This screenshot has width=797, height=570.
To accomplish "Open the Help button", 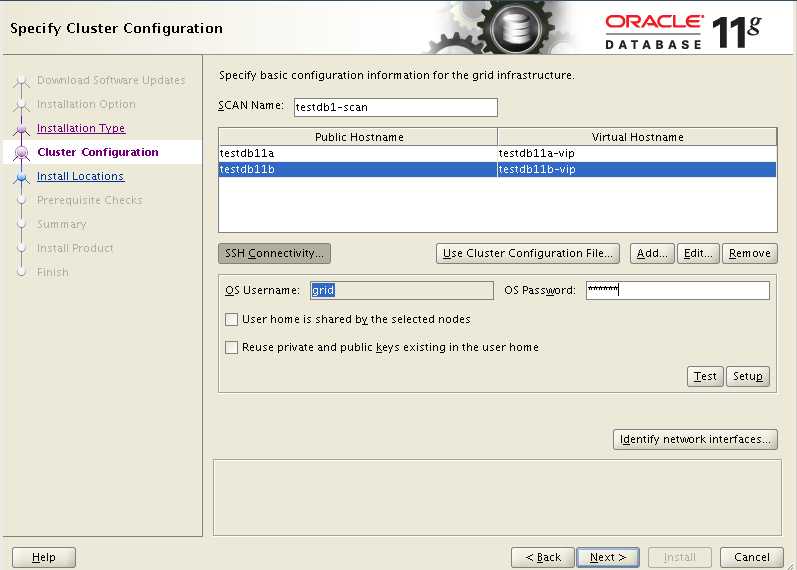I will [x=44, y=557].
